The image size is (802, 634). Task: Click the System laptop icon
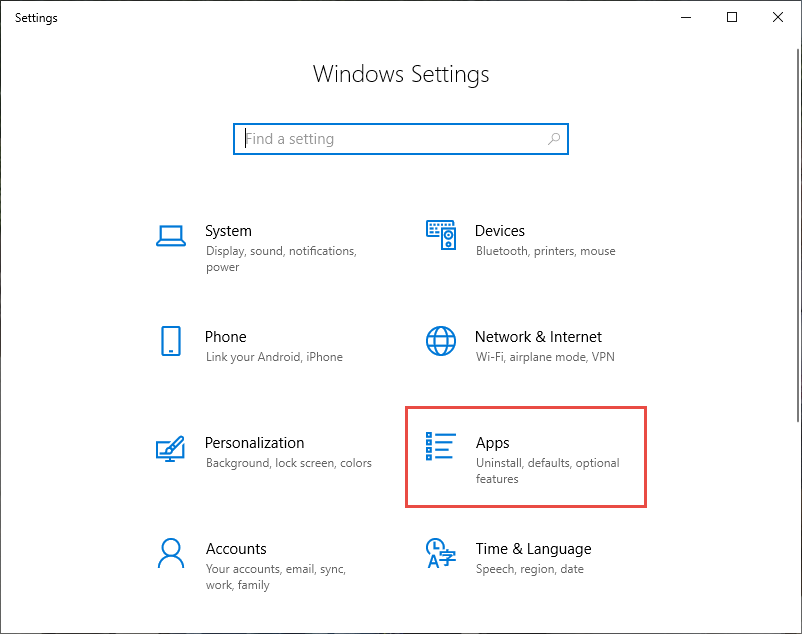(171, 236)
